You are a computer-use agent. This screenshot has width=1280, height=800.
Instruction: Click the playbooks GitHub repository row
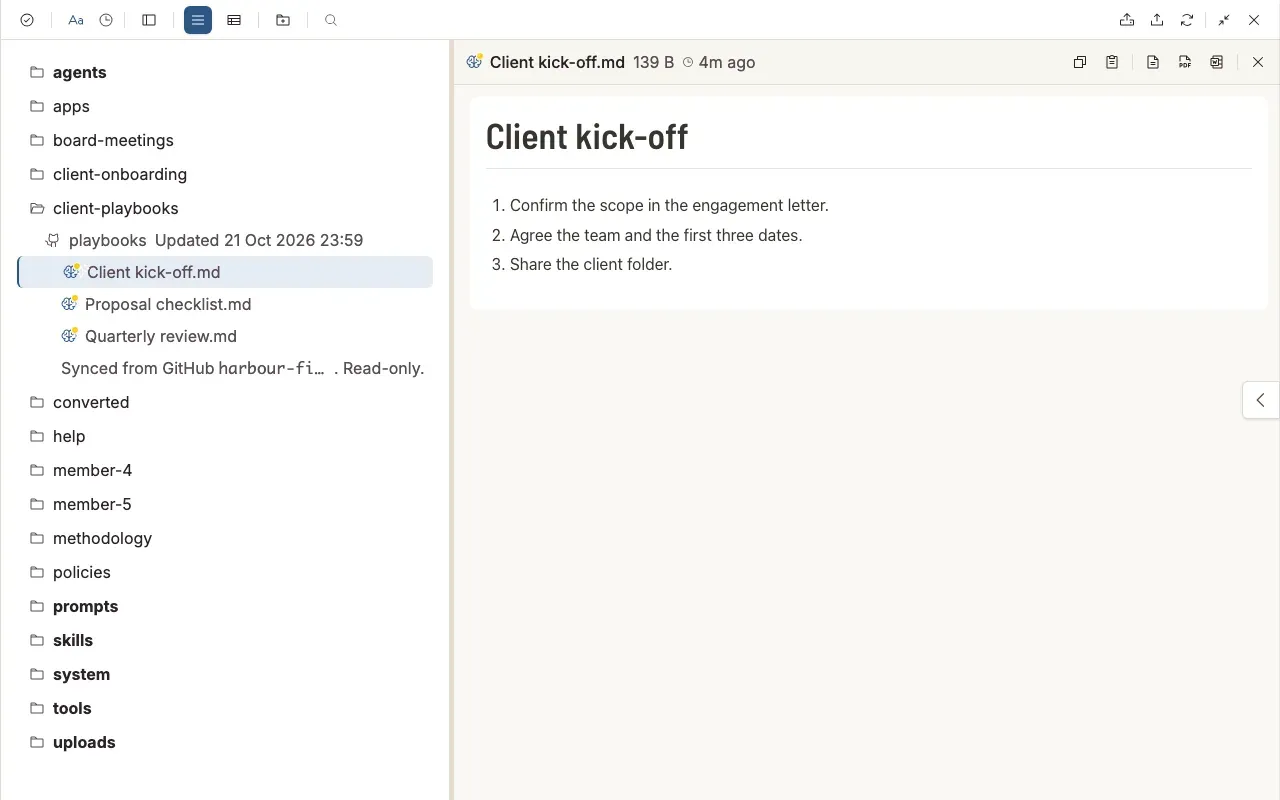click(x=225, y=240)
